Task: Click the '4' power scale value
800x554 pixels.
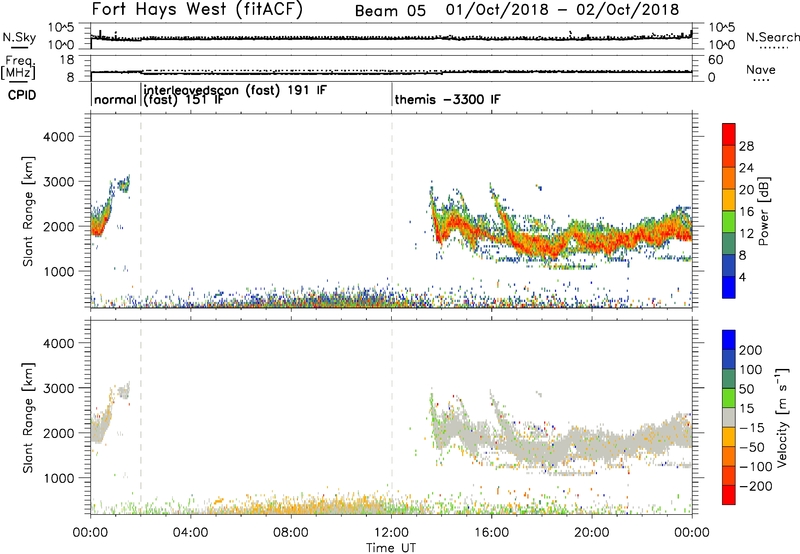Action: pos(742,277)
